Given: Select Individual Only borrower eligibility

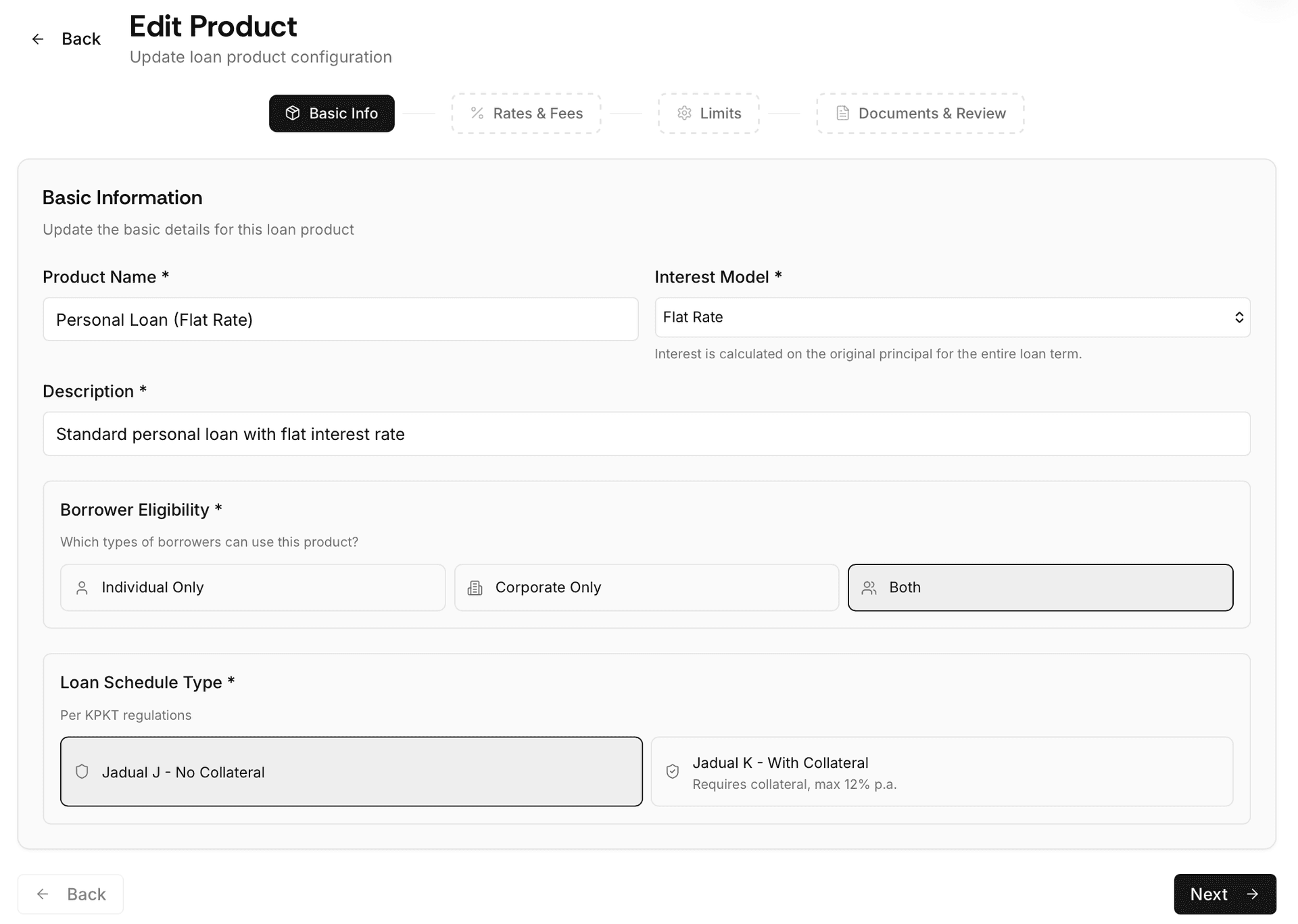Looking at the screenshot, I should pyautogui.click(x=252, y=587).
